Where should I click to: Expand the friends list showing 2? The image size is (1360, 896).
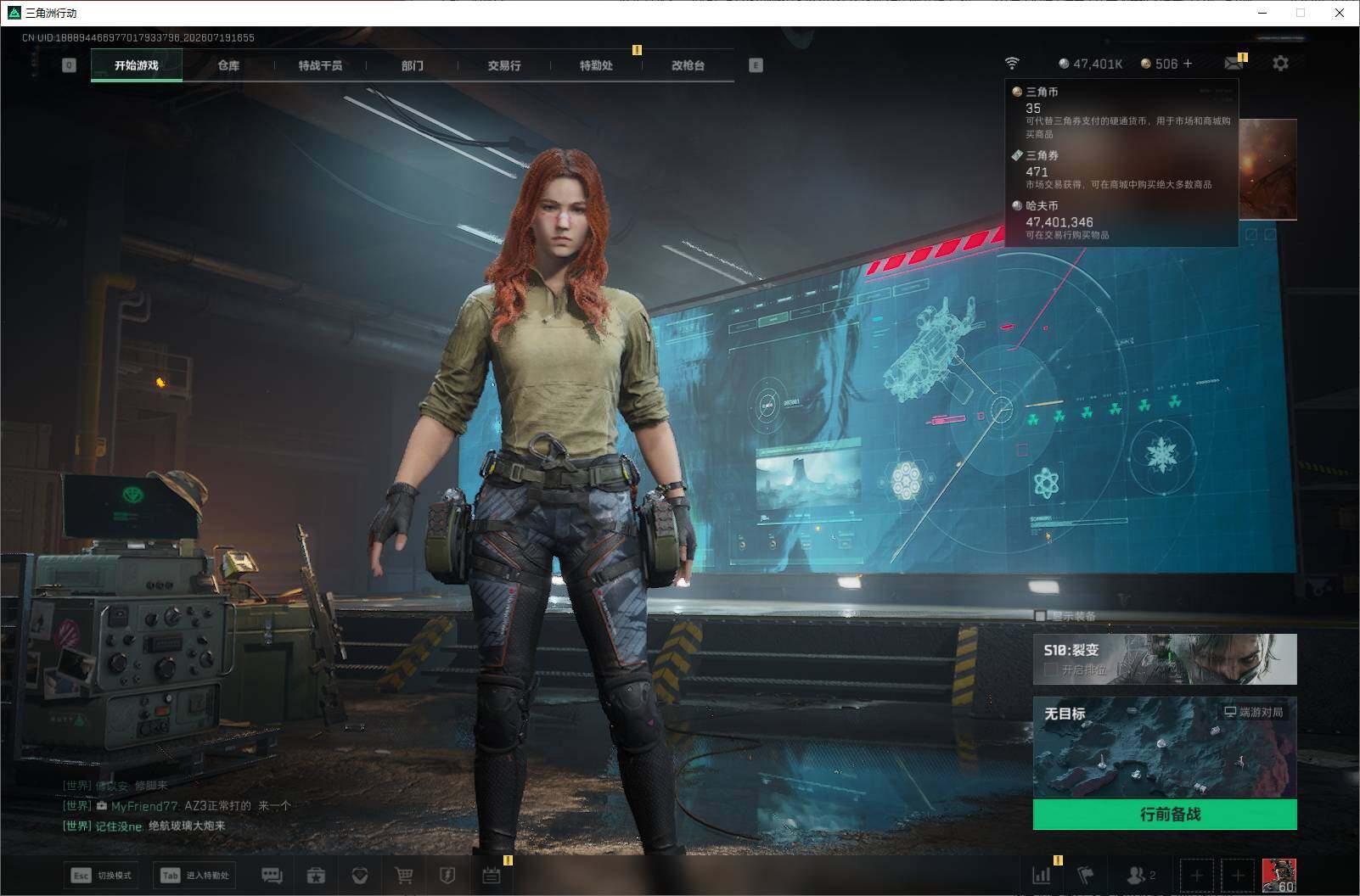1140,875
